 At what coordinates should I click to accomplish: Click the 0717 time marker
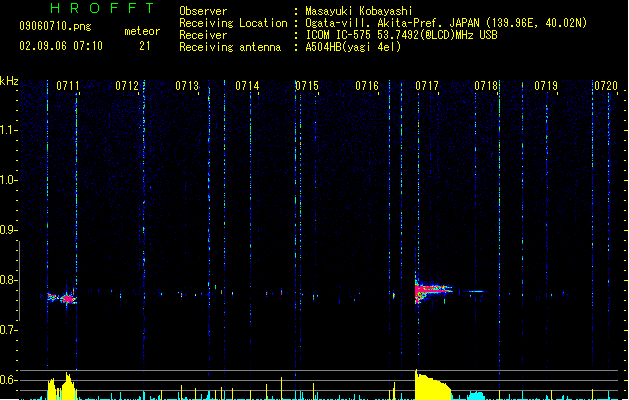(x=427, y=86)
